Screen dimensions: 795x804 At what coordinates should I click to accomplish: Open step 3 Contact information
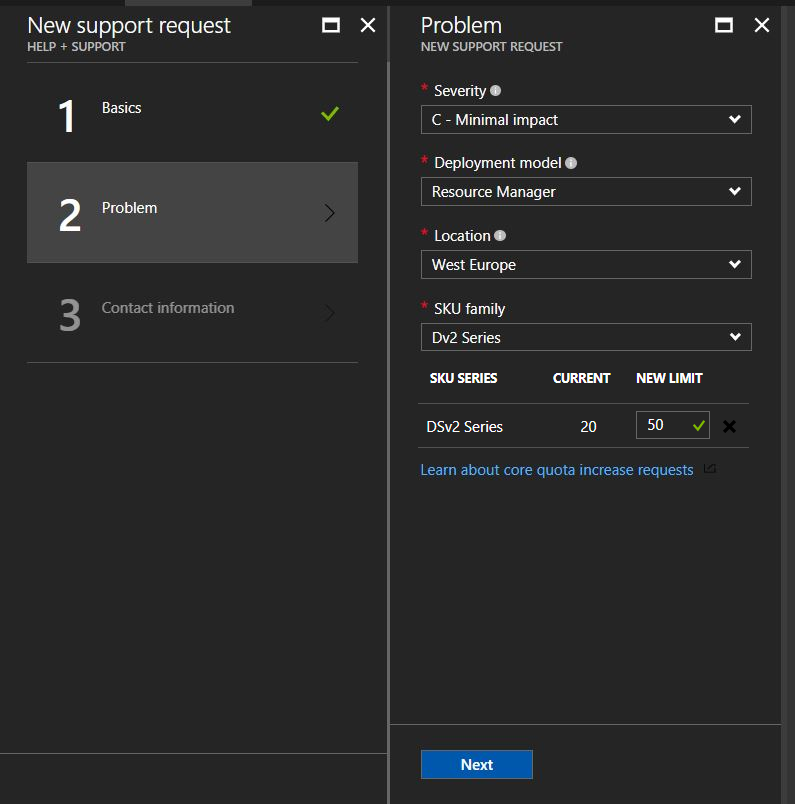[x=192, y=312]
